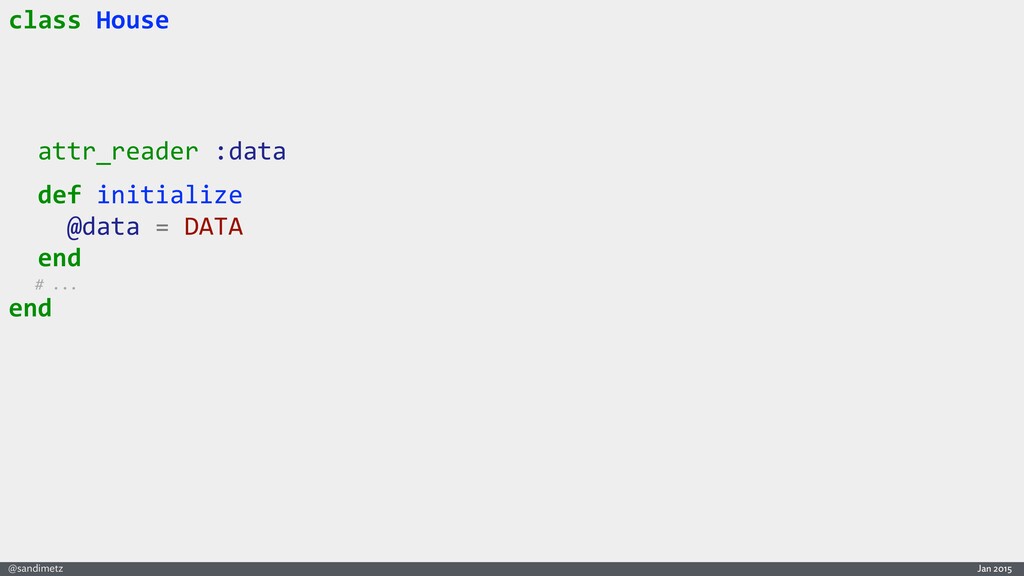Click the @data instance variable
This screenshot has width=1024, height=576.
[x=103, y=227]
